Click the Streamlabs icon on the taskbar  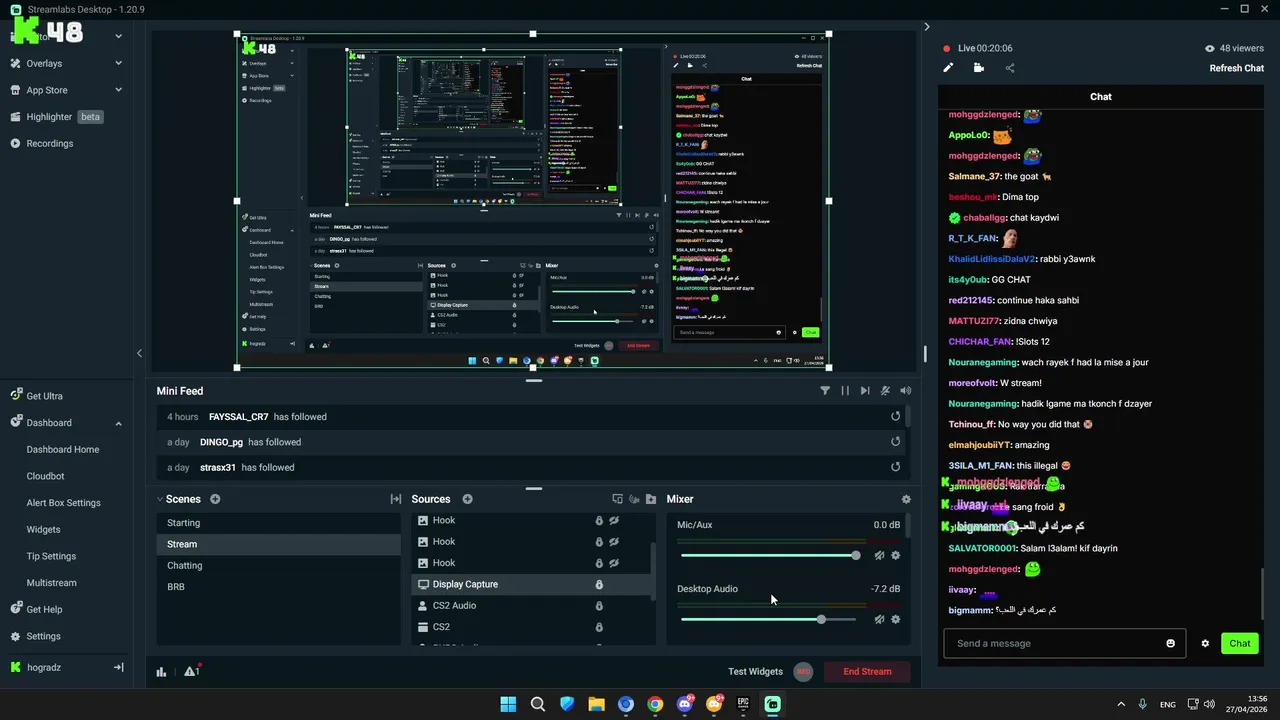[773, 704]
